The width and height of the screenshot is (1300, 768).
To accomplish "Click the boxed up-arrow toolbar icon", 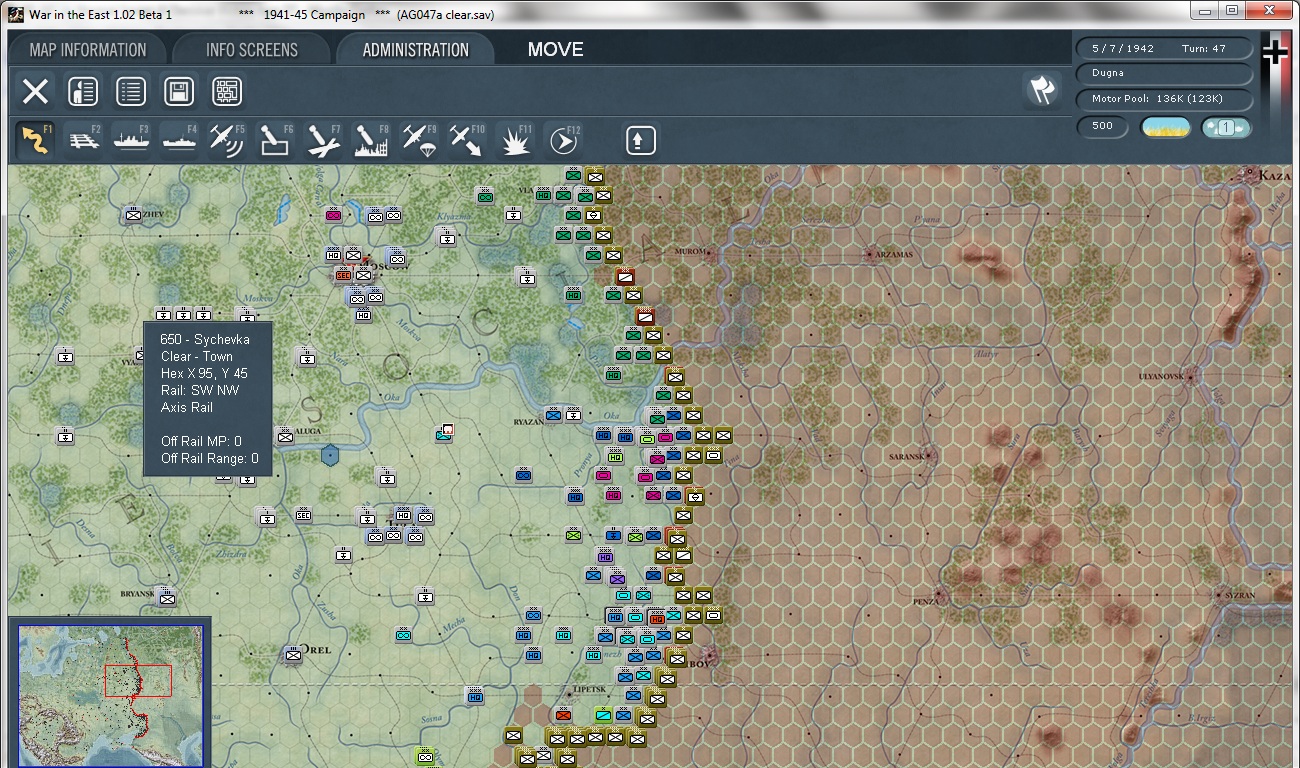I will 641,140.
